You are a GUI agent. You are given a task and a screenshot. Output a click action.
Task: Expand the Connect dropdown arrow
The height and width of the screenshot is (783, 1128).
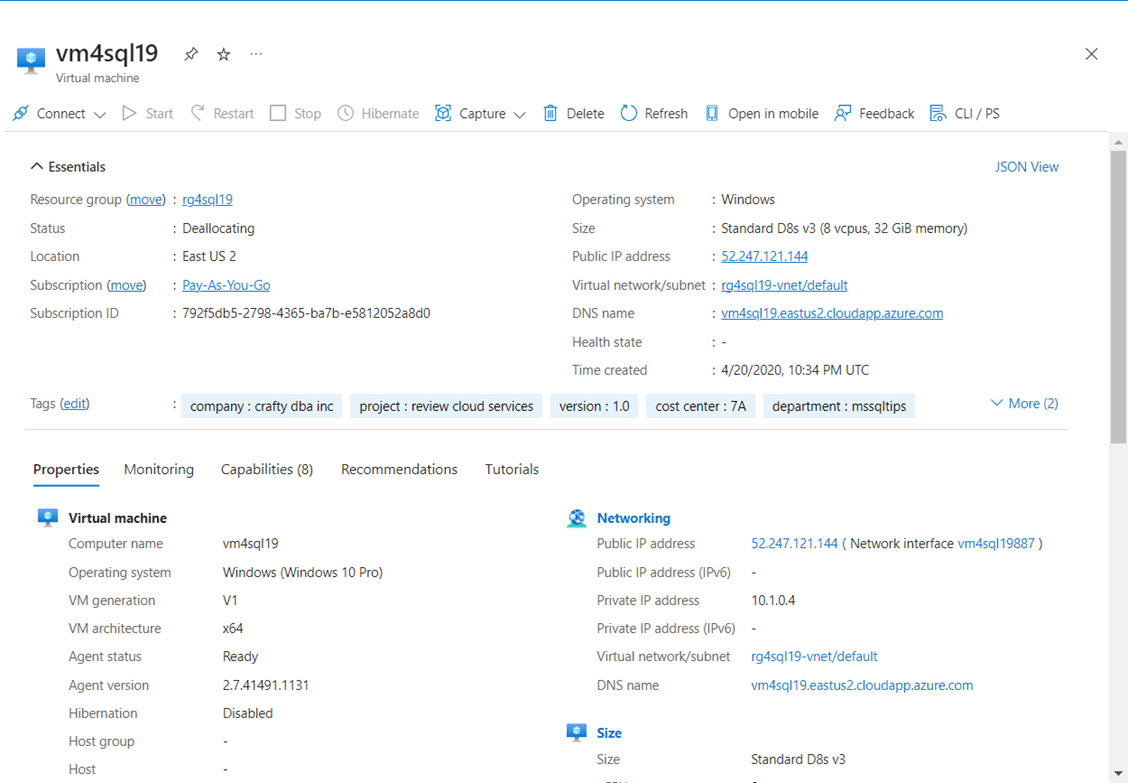coord(100,114)
